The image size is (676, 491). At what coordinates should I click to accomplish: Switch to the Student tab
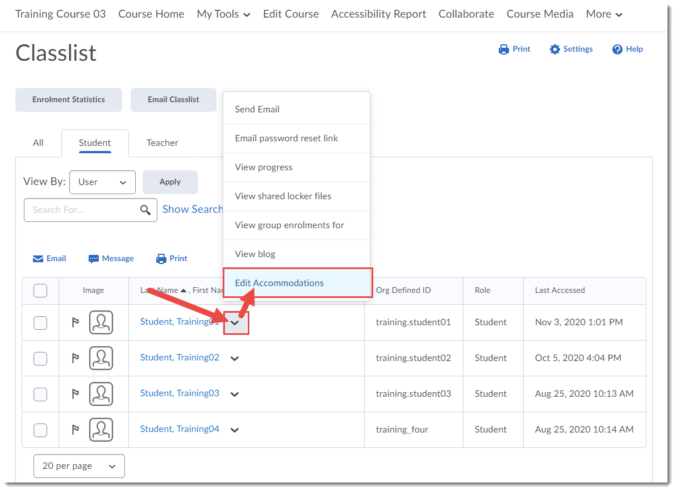click(95, 143)
